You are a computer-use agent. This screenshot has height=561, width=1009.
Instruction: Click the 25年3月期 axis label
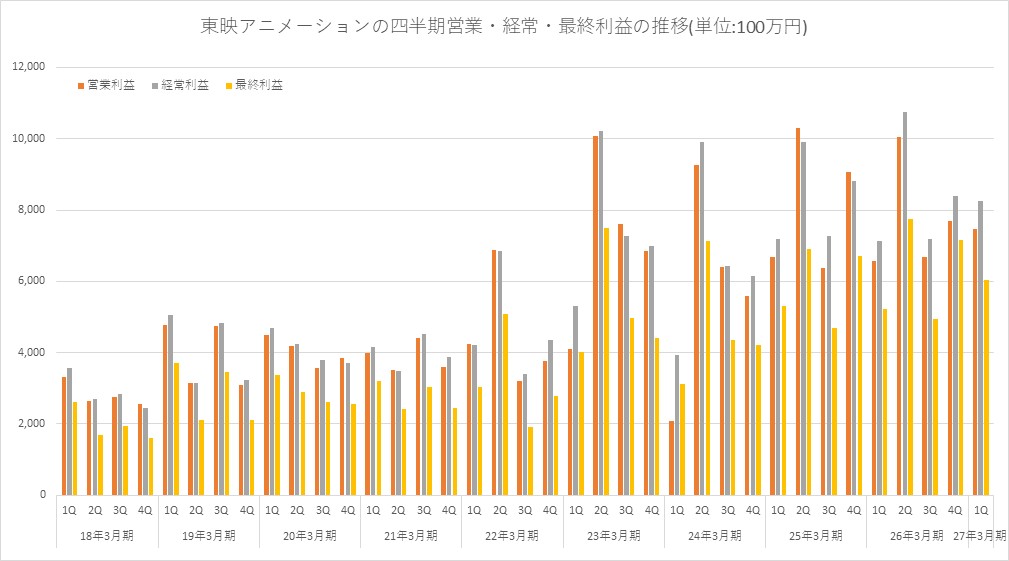pyautogui.click(x=815, y=535)
